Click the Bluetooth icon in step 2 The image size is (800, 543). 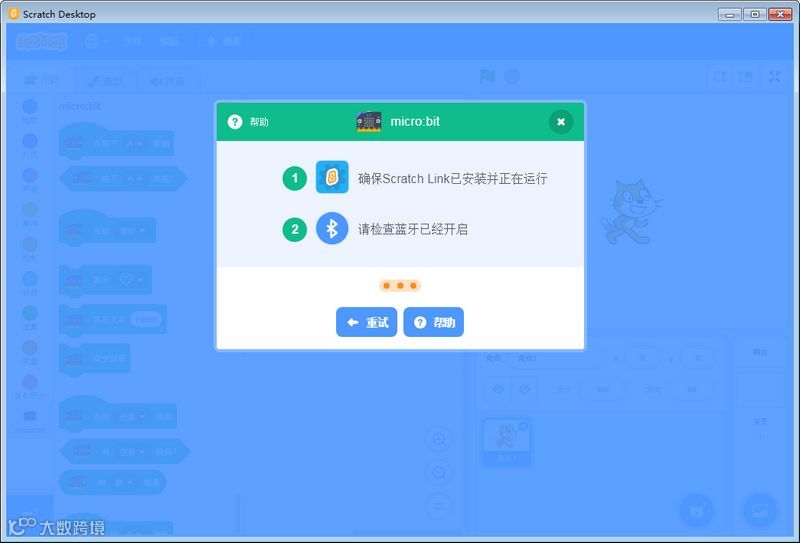(332, 228)
